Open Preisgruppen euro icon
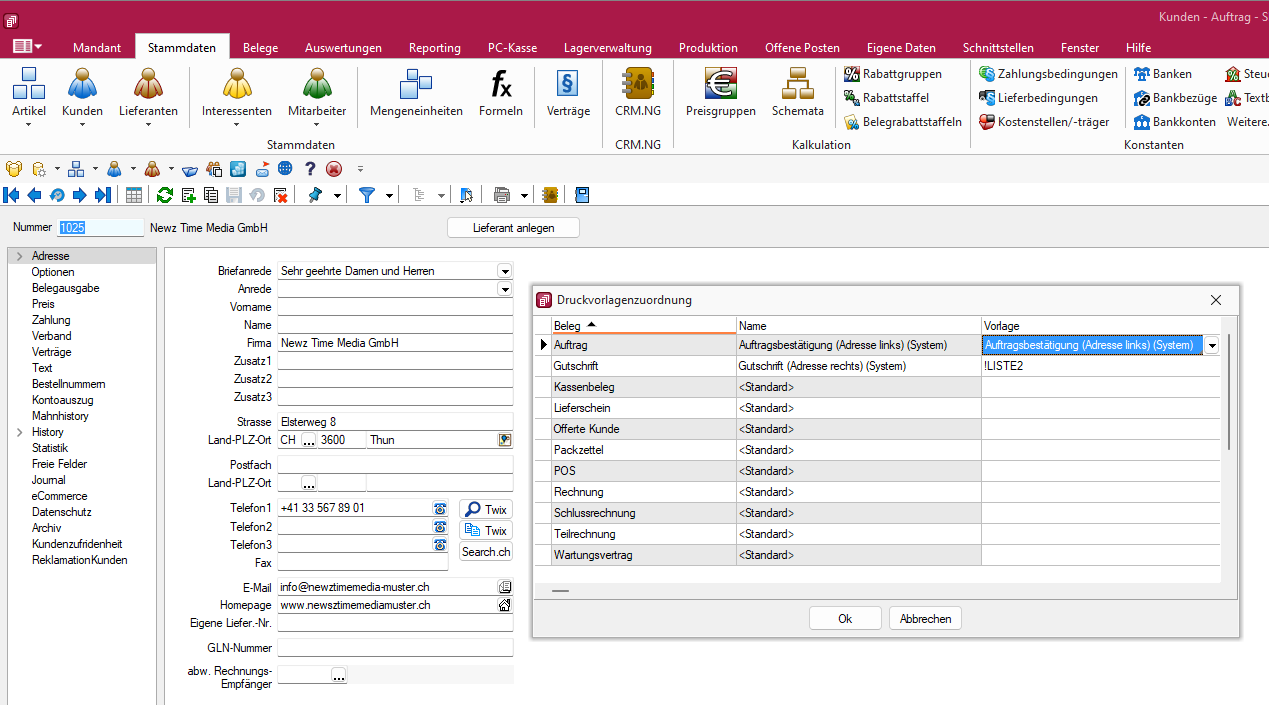Viewport: 1269px width, 705px height. 720,95
